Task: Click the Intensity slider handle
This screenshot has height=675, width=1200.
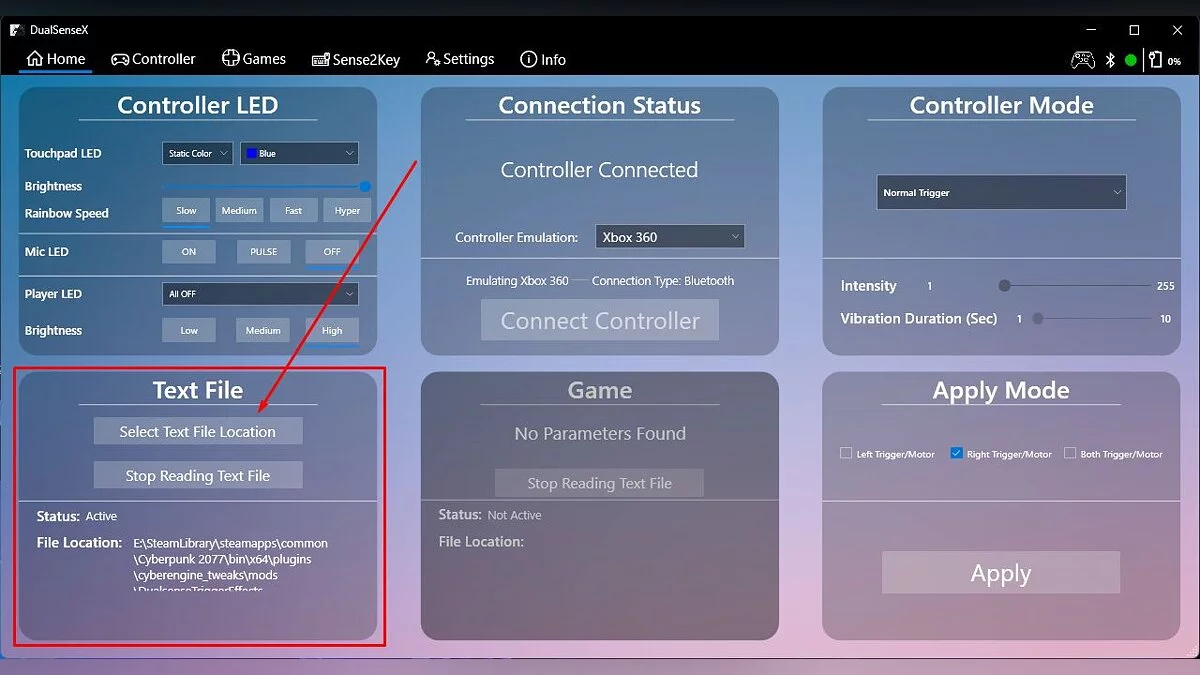Action: click(1005, 286)
